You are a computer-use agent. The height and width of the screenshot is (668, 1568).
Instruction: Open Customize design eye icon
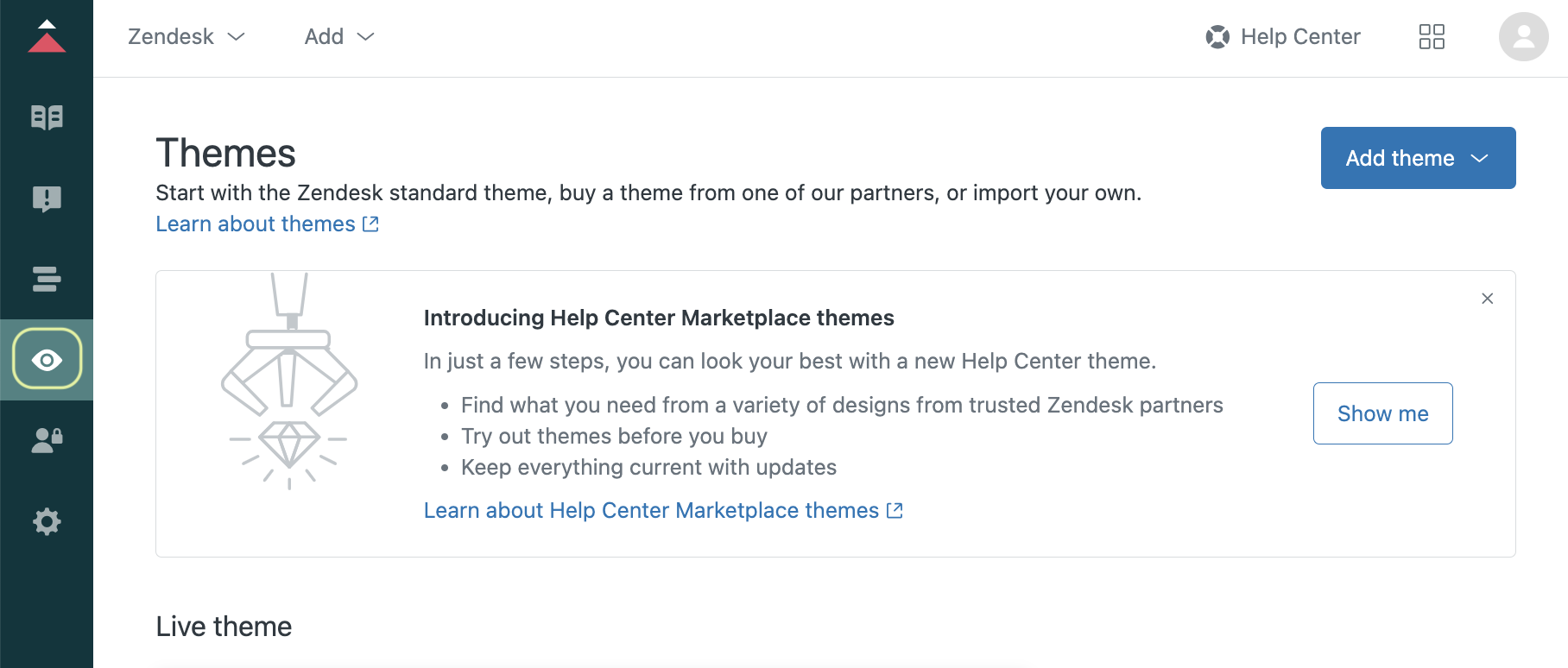[47, 359]
